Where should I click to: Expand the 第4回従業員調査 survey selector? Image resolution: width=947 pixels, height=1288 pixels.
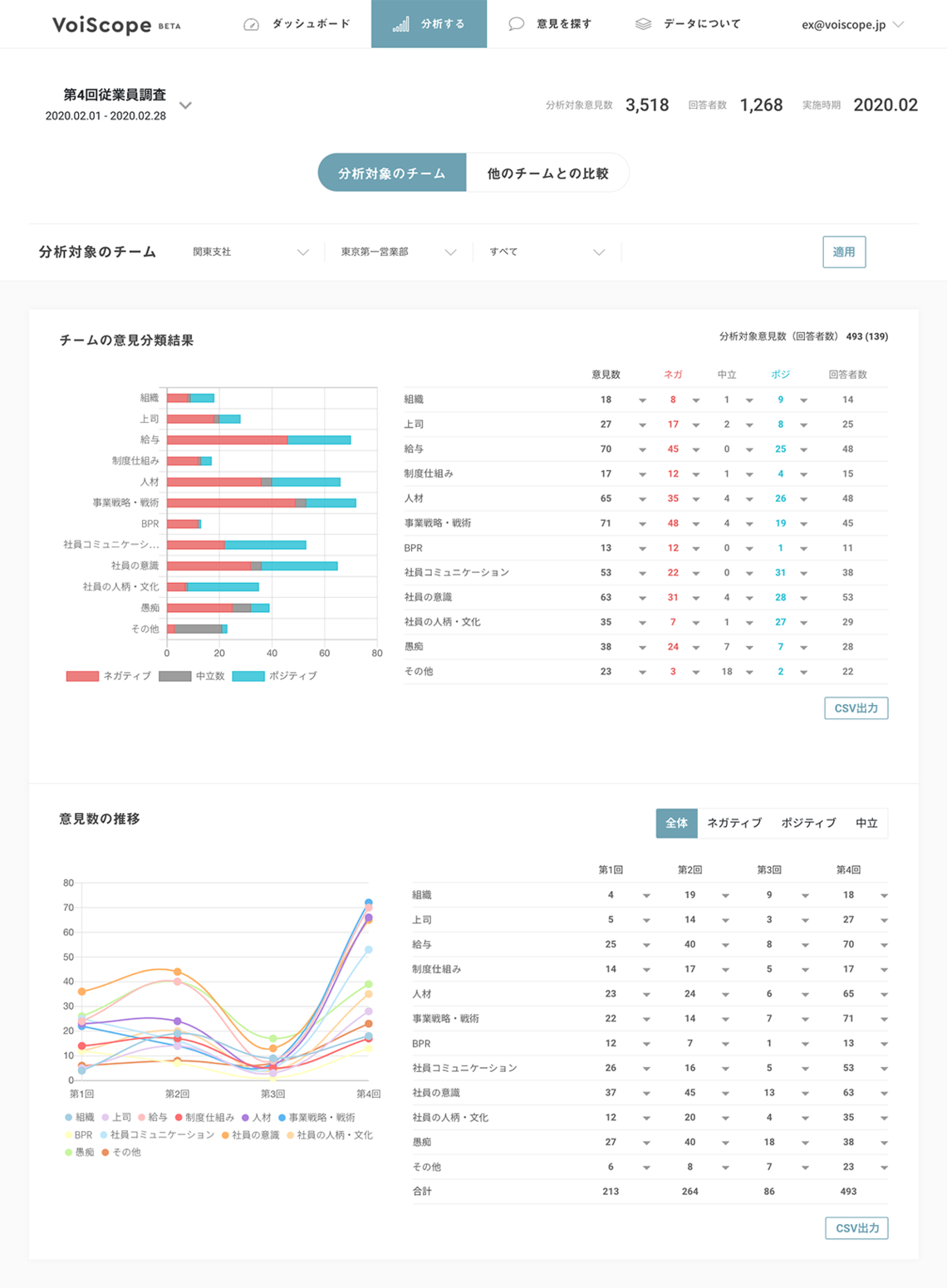tap(186, 105)
